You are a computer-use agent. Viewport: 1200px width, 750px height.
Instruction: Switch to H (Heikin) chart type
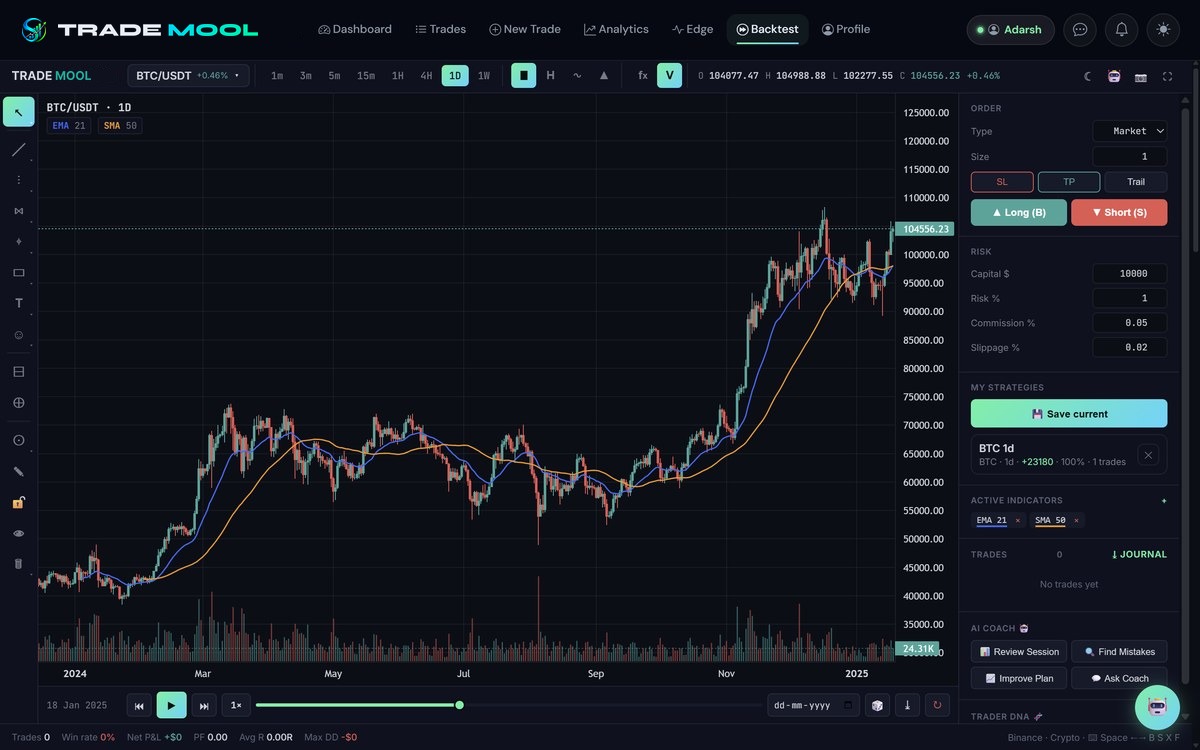pos(550,75)
